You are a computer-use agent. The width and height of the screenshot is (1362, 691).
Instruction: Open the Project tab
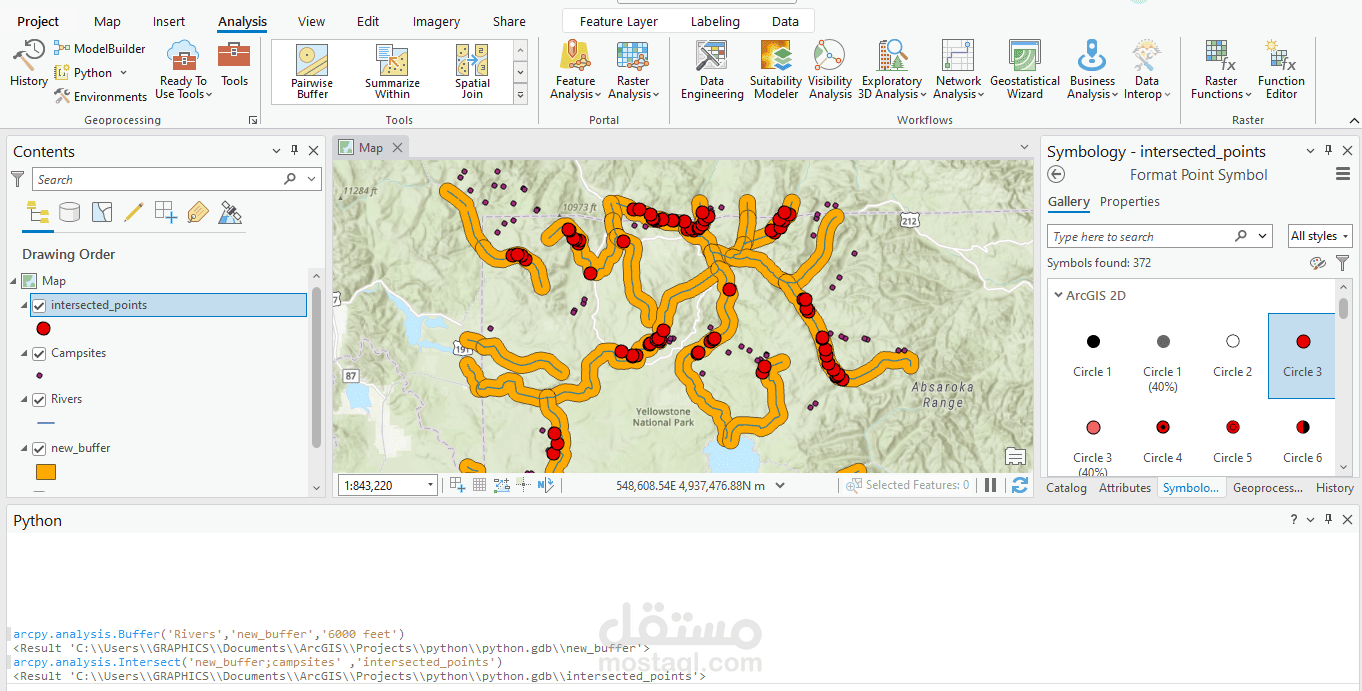[38, 21]
